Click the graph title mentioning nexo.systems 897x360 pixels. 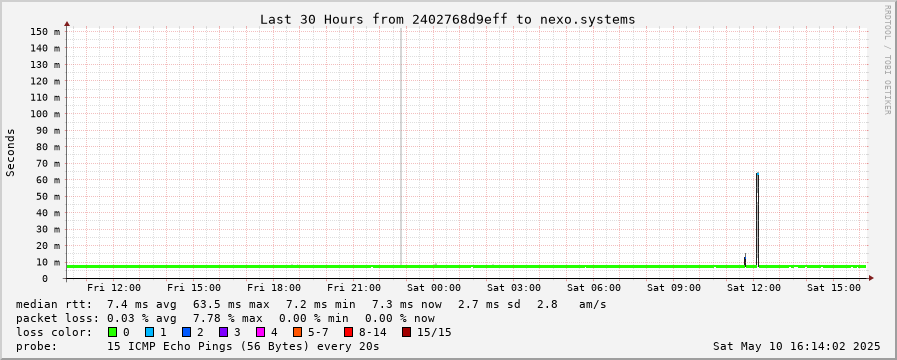pos(447,19)
